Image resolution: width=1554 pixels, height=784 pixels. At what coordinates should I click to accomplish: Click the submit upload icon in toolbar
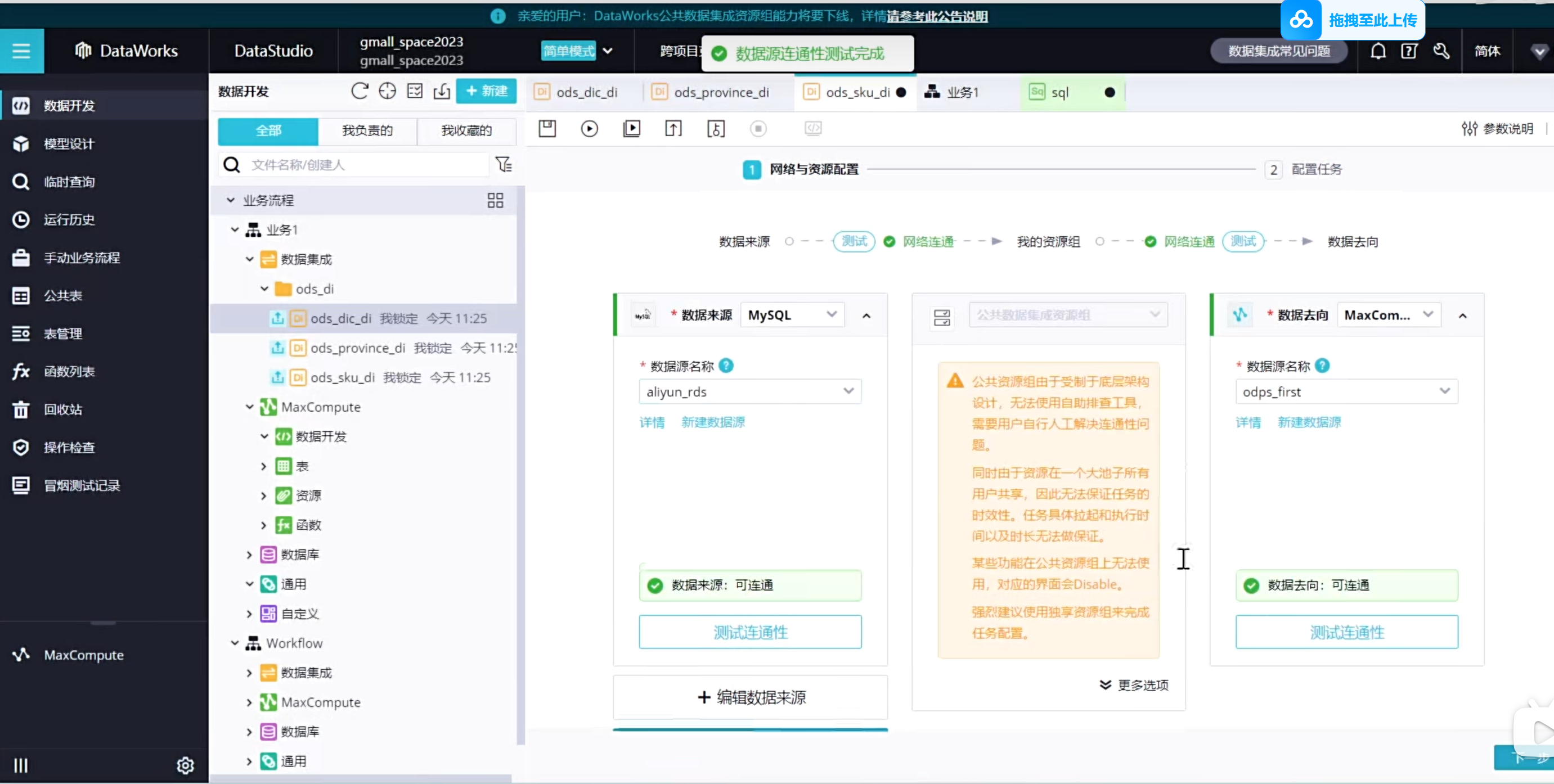673,128
